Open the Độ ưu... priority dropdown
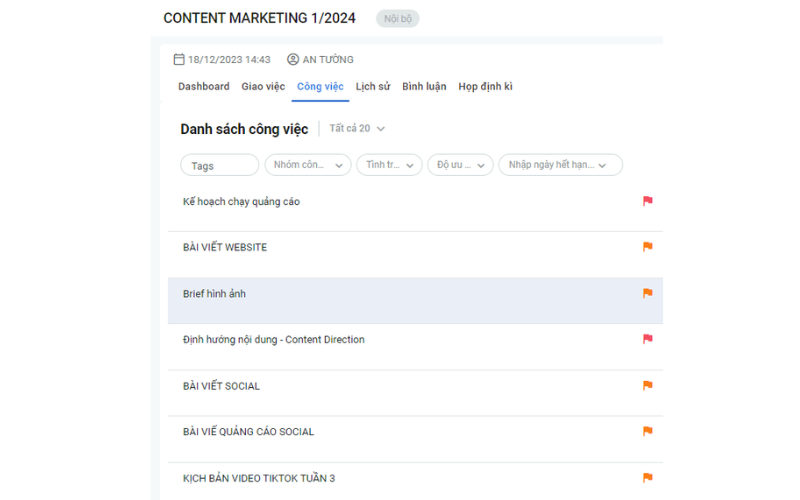Image resolution: width=800 pixels, height=500 pixels. [460, 165]
